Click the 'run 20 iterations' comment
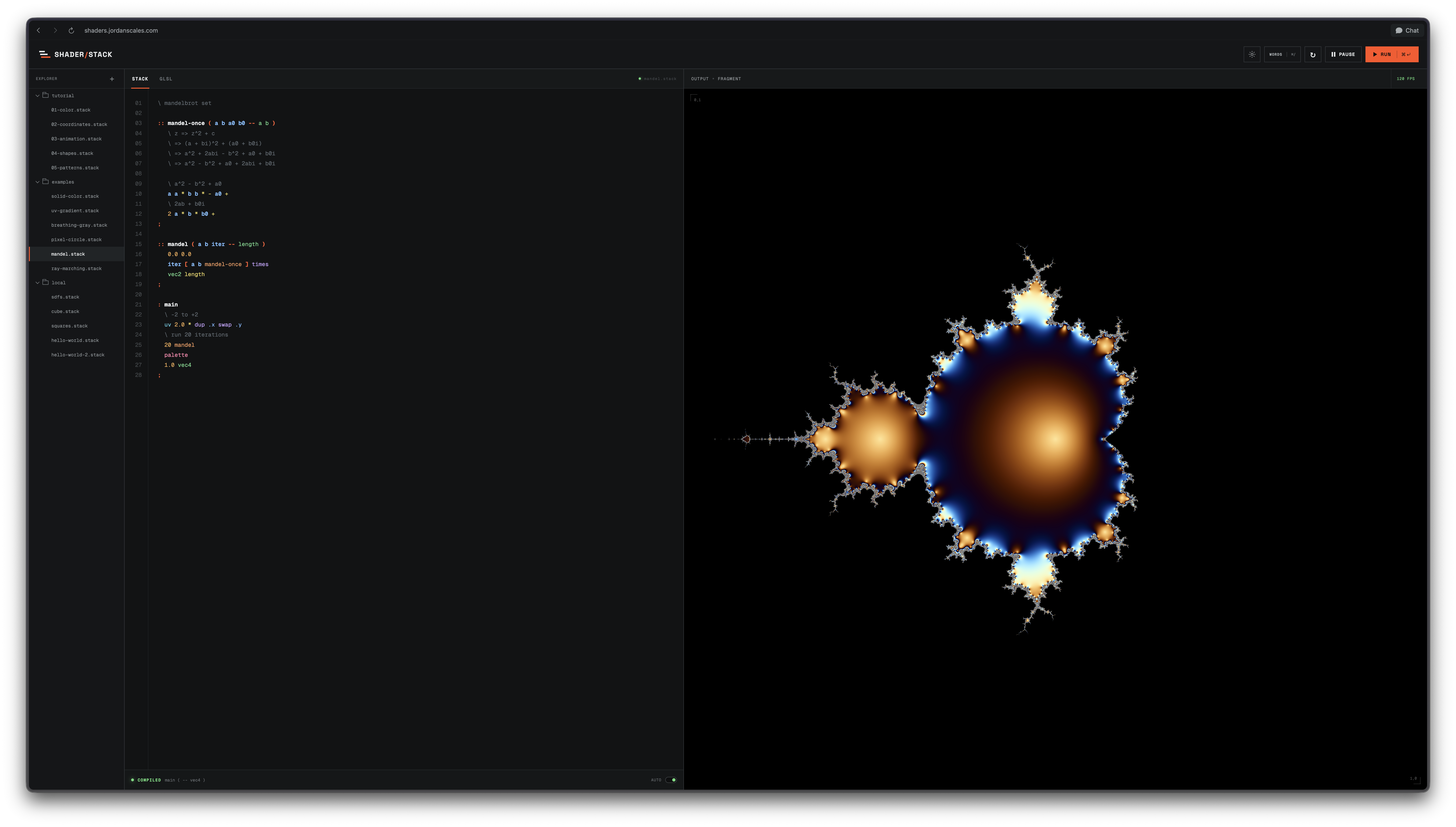1456x827 pixels. pos(196,335)
